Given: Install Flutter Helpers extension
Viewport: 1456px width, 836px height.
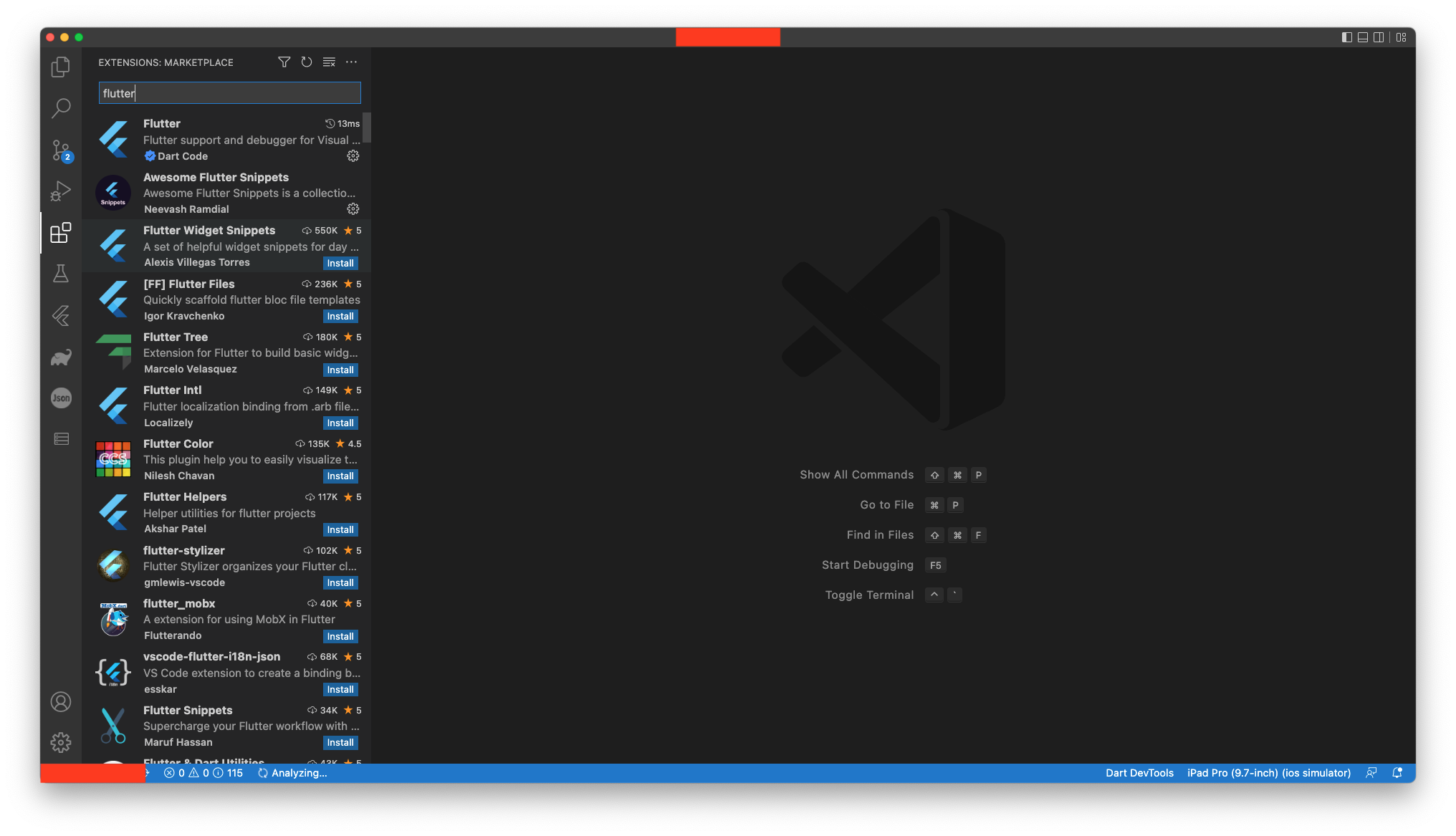Looking at the screenshot, I should (x=340, y=530).
